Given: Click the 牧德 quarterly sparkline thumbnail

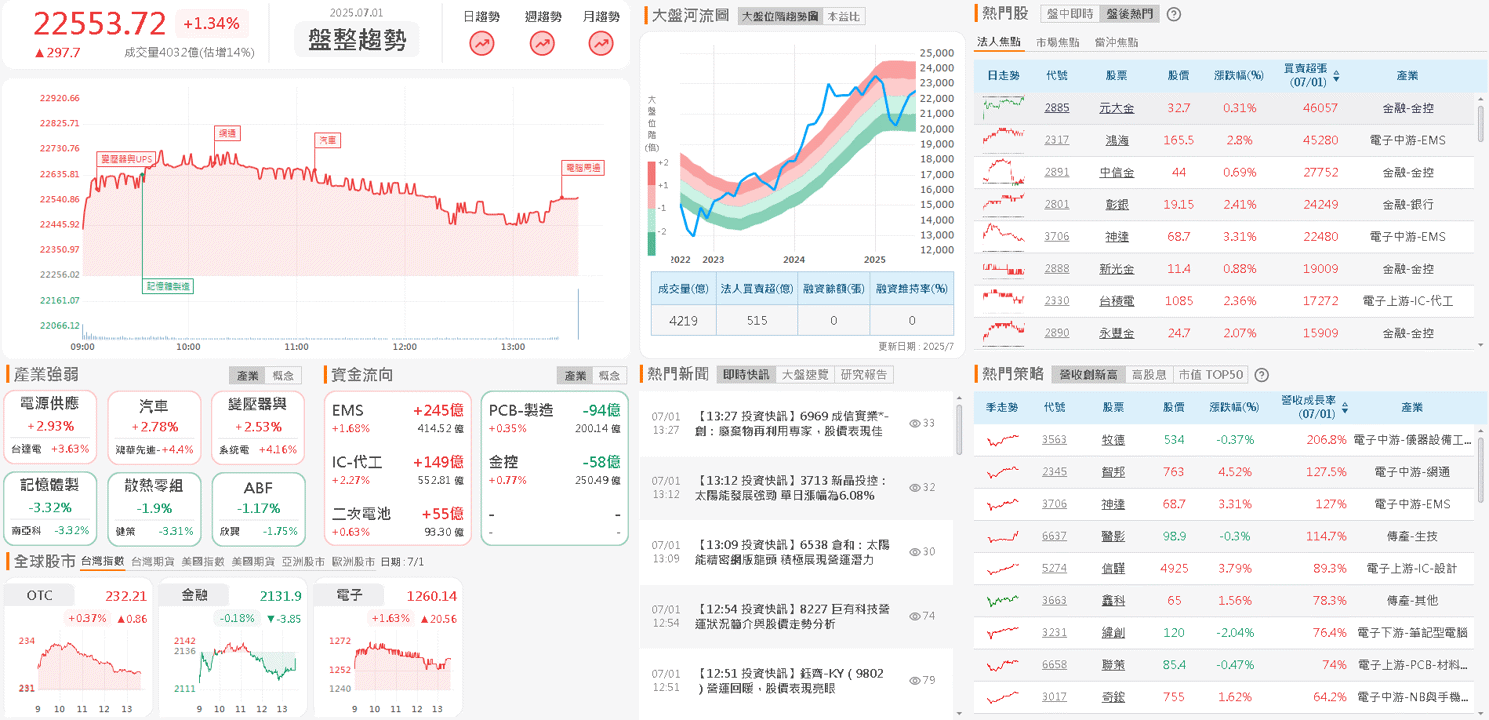Looking at the screenshot, I should (x=1003, y=439).
